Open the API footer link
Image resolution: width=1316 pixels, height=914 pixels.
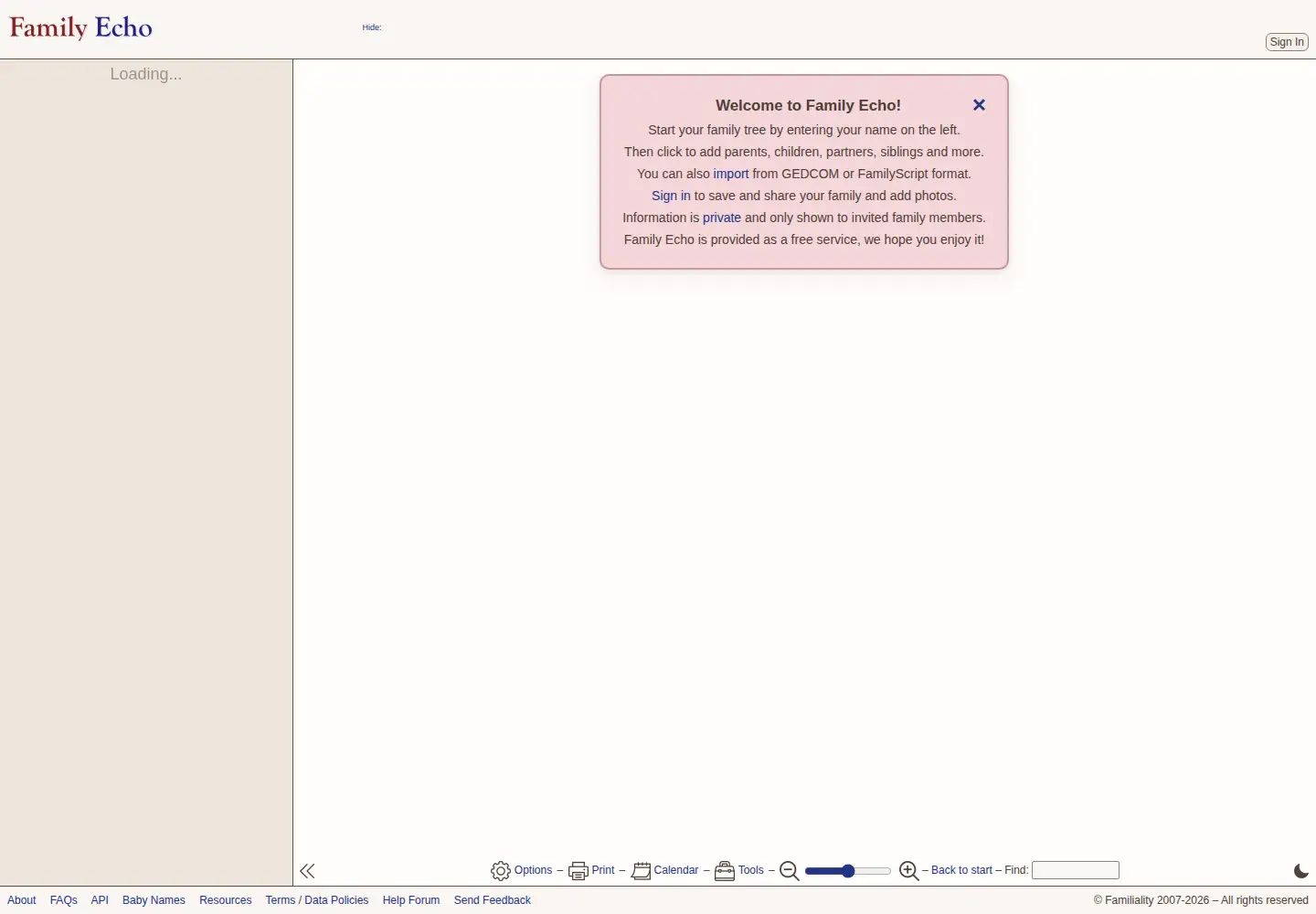tap(100, 900)
